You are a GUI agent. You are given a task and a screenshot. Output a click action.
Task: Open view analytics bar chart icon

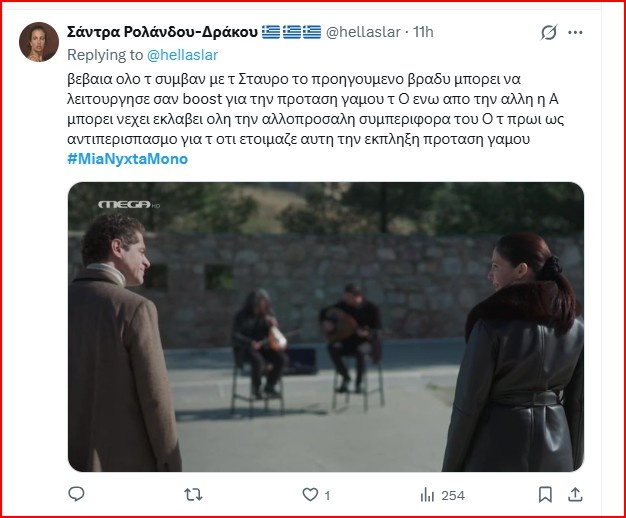click(427, 495)
